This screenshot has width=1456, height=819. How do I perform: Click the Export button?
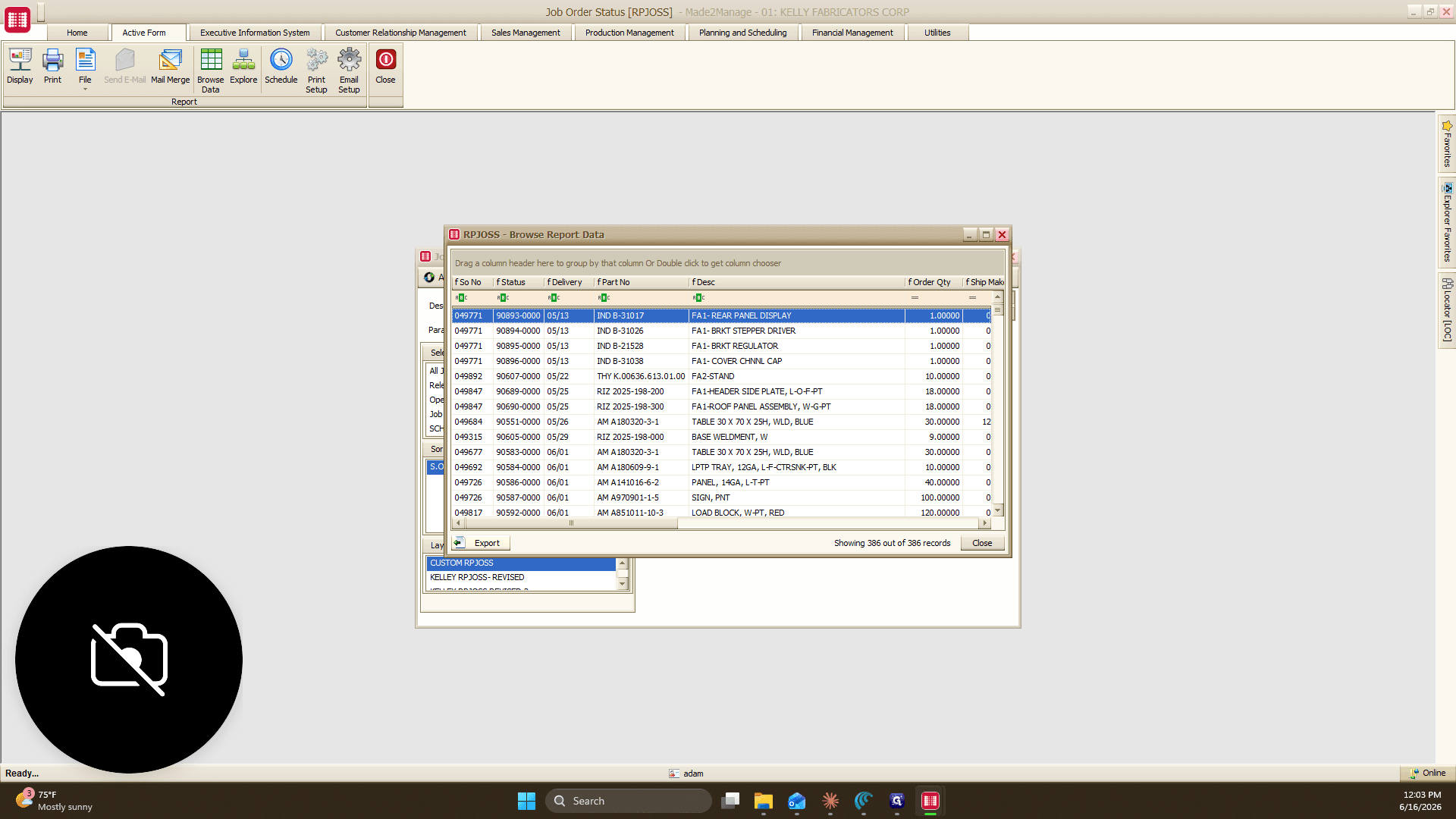481,543
